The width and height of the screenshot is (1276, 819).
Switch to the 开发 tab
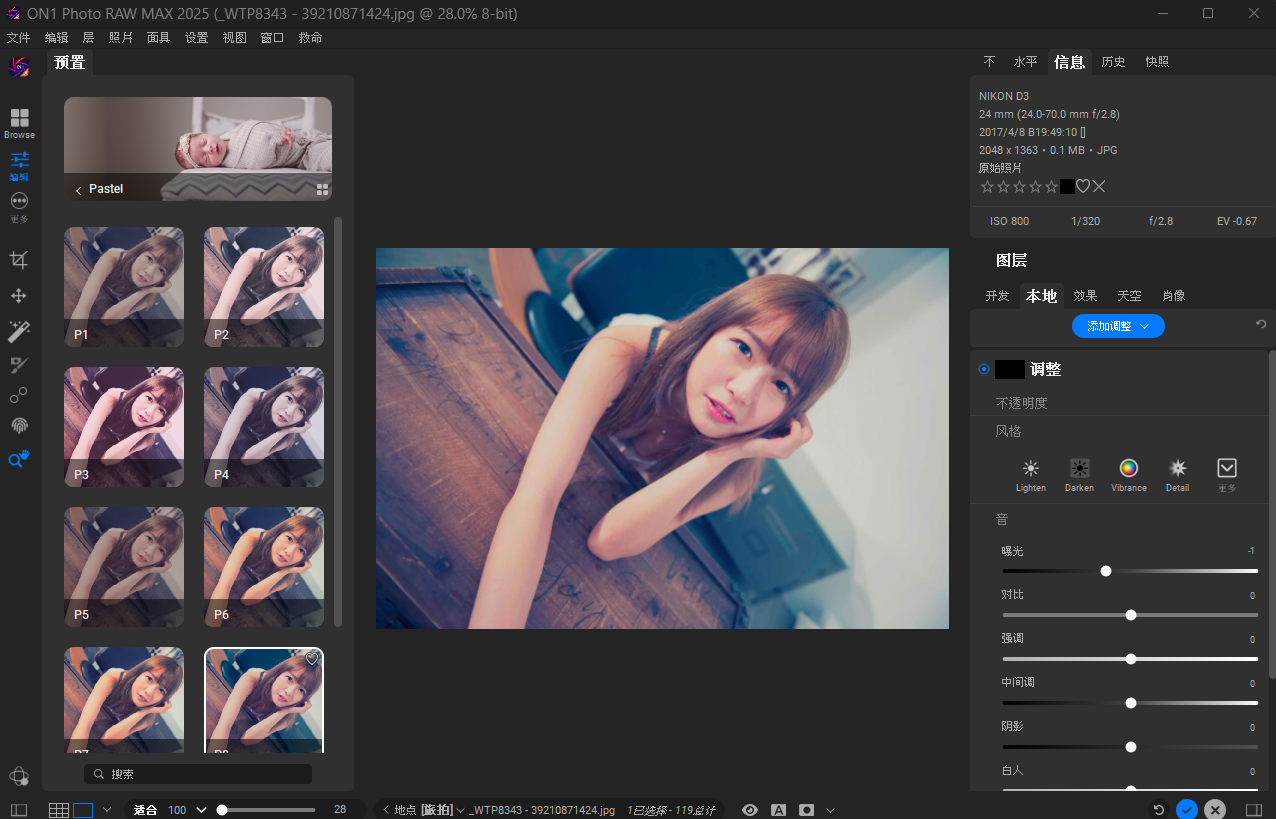[997, 296]
